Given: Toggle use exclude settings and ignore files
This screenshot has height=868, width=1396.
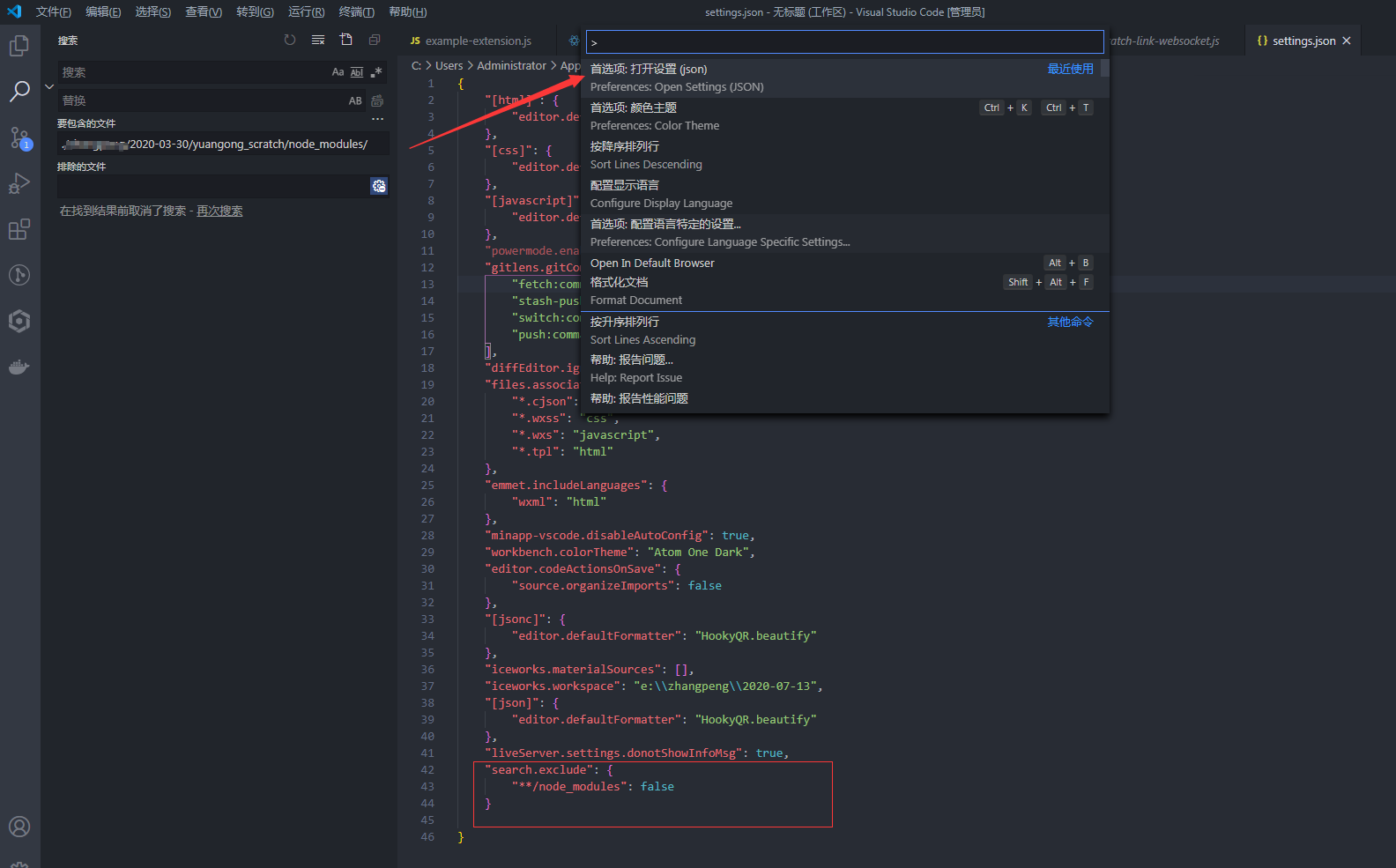Looking at the screenshot, I should point(379,186).
